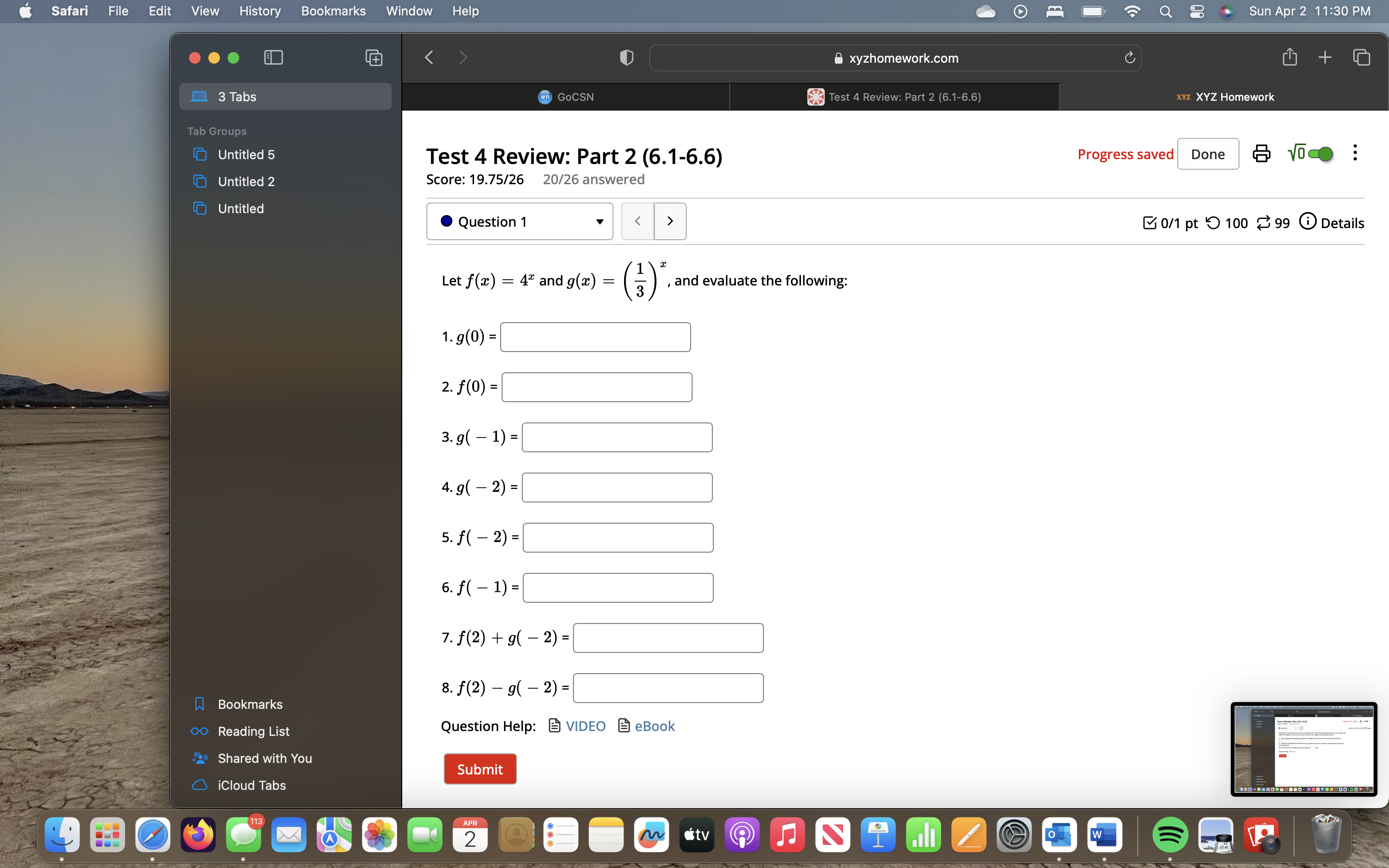1389x868 pixels.
Task: Click the macOS Control Center menu bar icon
Action: click(x=1196, y=12)
